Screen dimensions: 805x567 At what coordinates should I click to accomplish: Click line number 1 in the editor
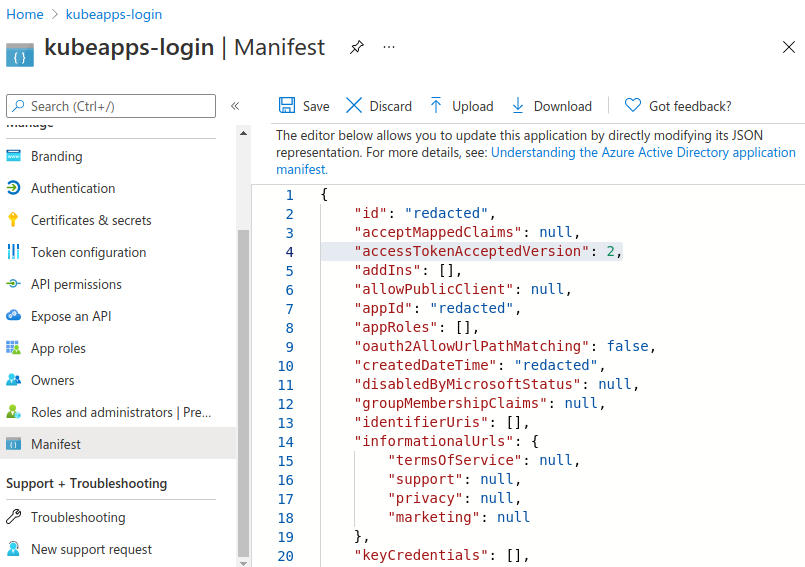click(x=290, y=195)
